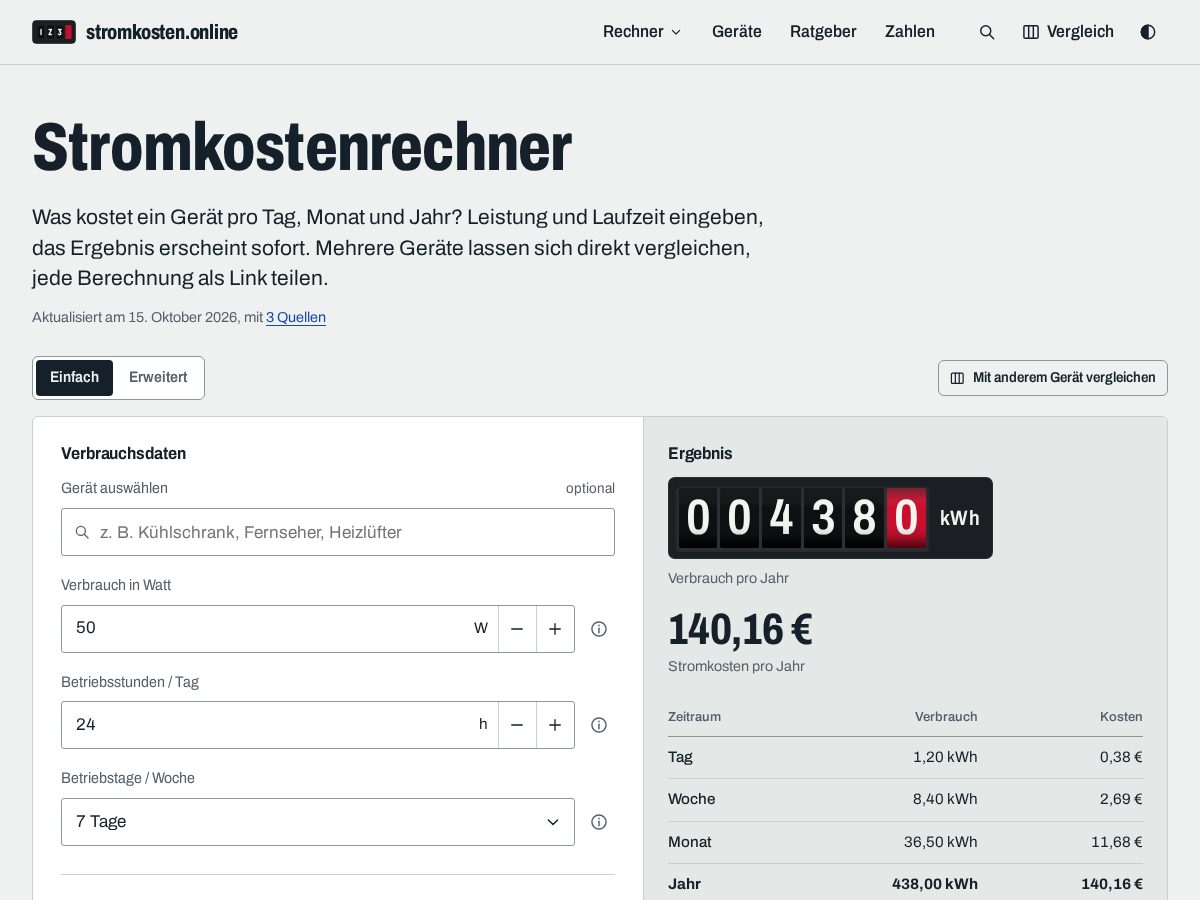Image resolution: width=1200 pixels, height=900 pixels.
Task: Open the site search magnifier icon
Action: point(987,32)
